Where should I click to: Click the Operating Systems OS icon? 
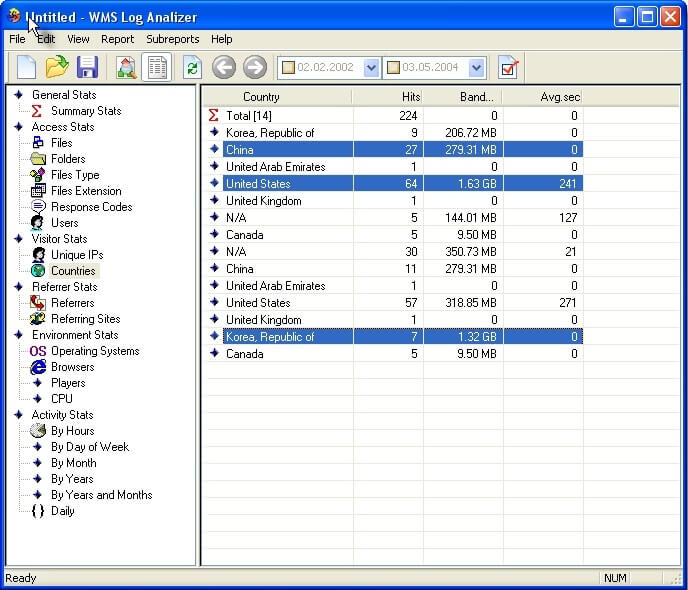click(x=38, y=351)
